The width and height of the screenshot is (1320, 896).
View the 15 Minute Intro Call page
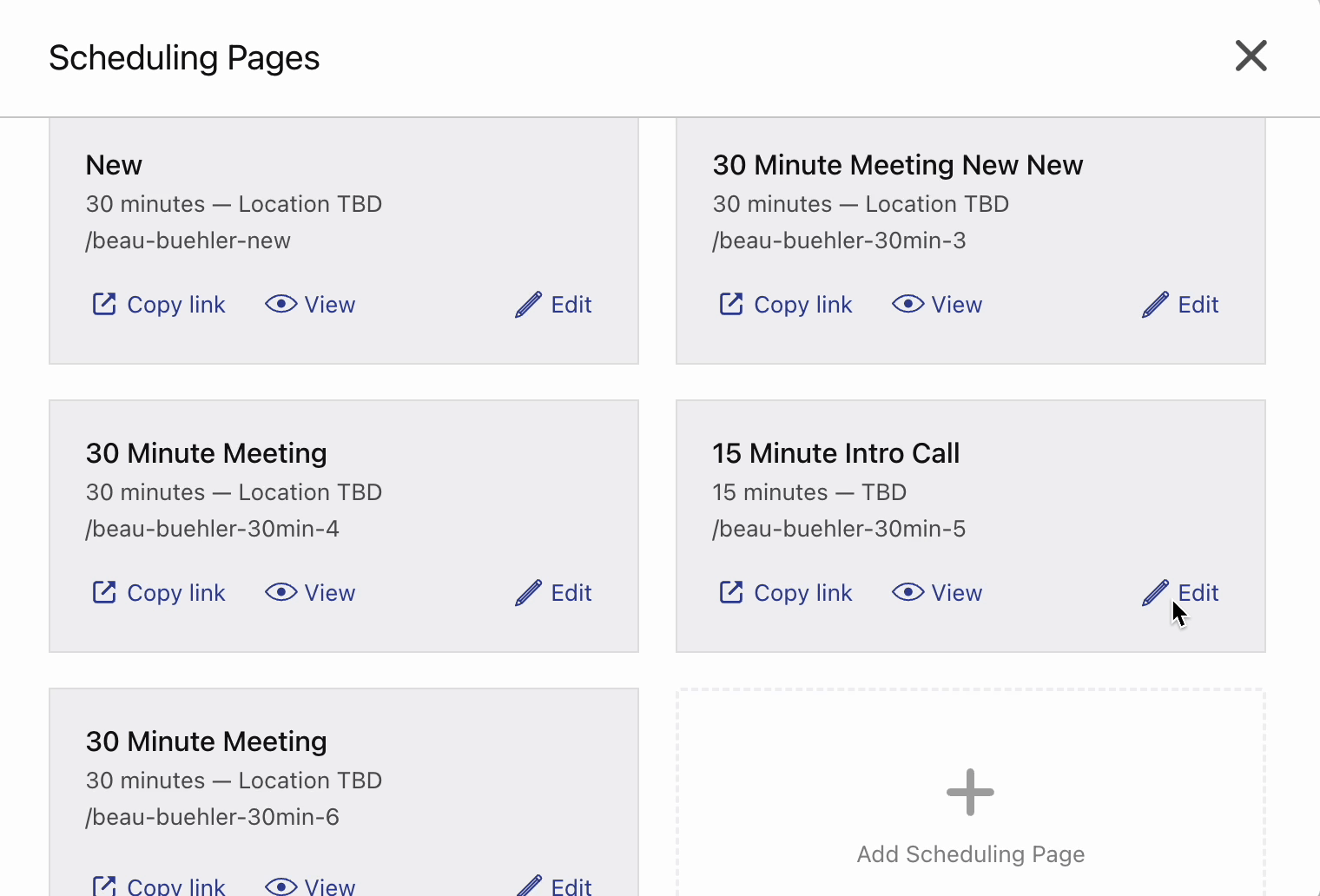point(957,593)
